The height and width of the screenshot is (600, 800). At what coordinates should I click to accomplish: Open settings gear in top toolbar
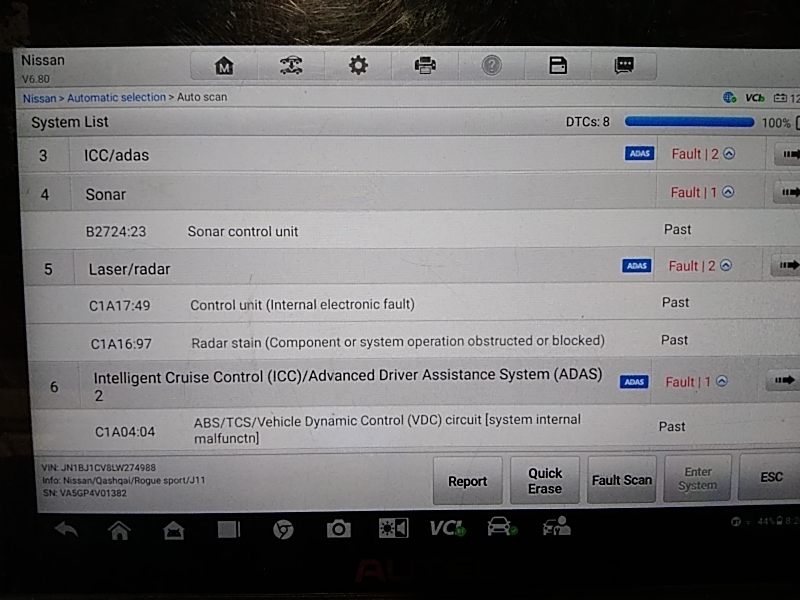(x=358, y=66)
